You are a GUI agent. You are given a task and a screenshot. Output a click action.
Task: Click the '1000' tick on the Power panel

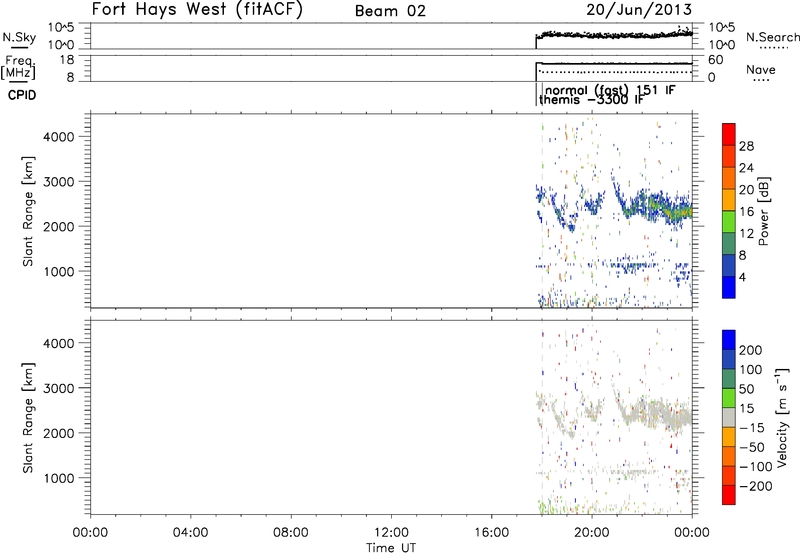click(59, 271)
